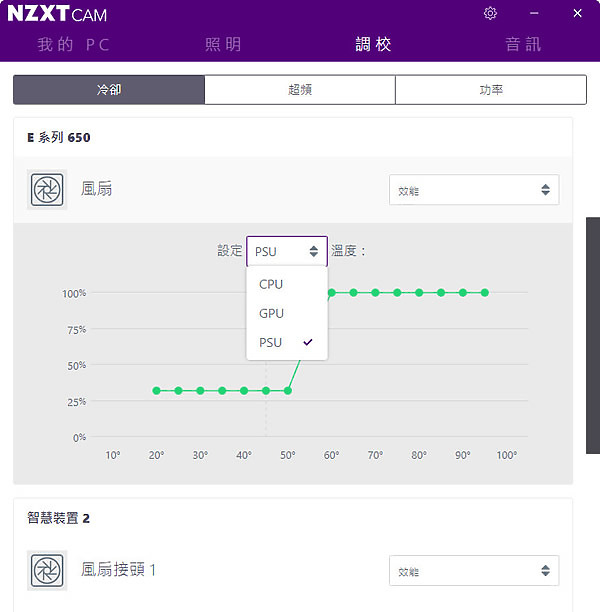Switch to the 我的 PC tab
The image size is (600, 612).
tap(73, 44)
